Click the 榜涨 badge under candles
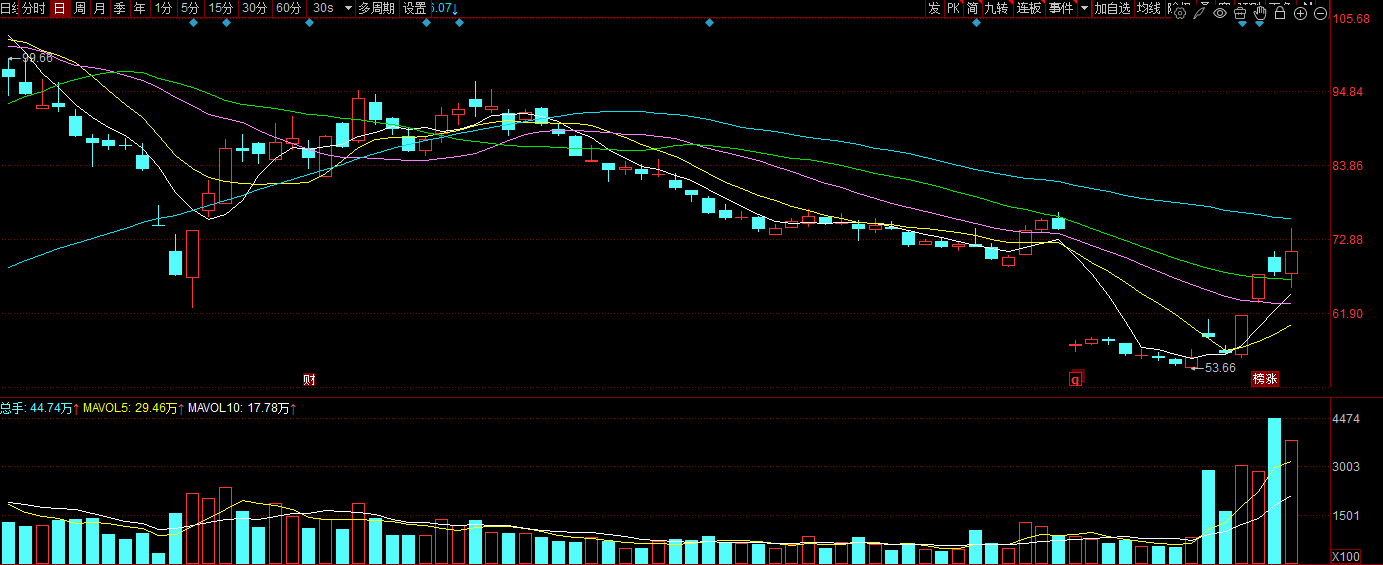Screen dimensions: 1383x565 [x=1266, y=379]
